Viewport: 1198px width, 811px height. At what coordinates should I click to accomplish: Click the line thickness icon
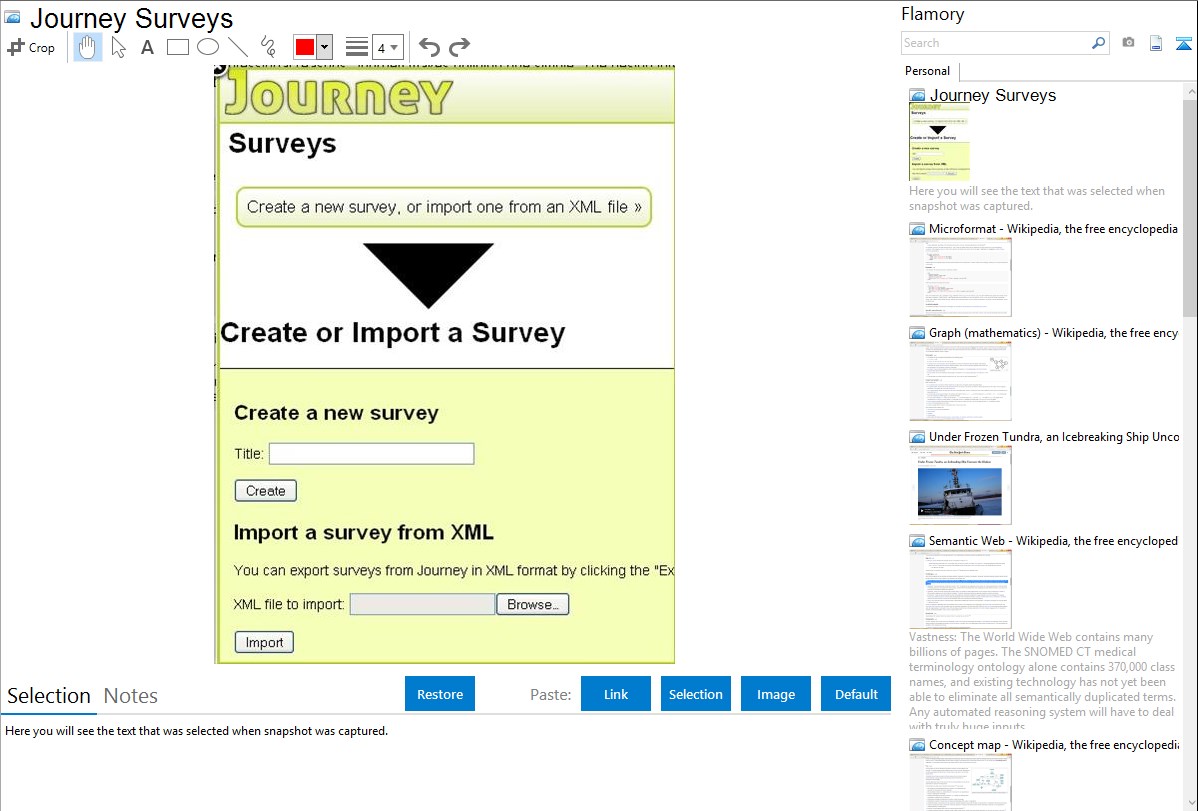pyautogui.click(x=357, y=47)
